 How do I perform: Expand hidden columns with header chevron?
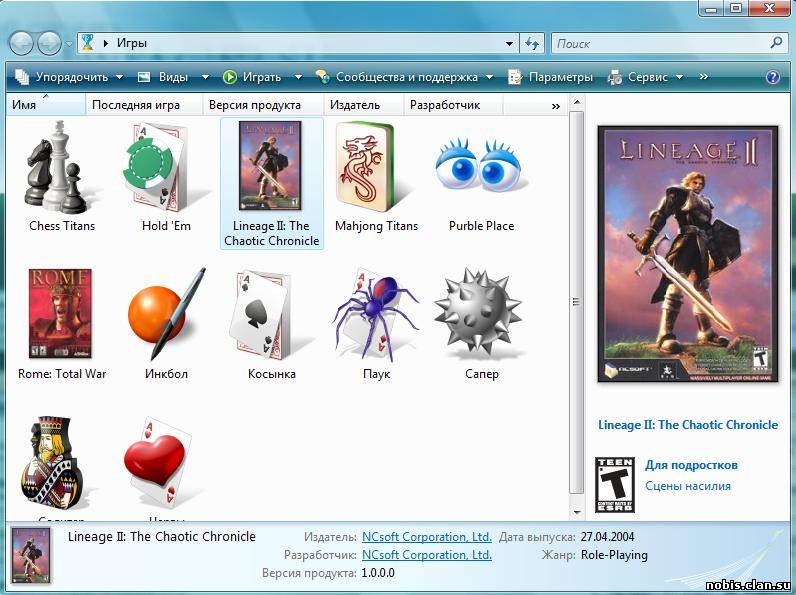(x=555, y=106)
